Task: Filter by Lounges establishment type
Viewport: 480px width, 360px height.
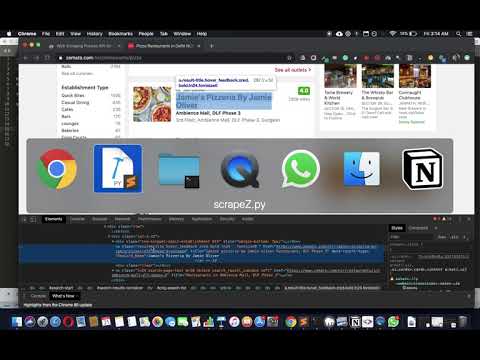Action: [70, 123]
